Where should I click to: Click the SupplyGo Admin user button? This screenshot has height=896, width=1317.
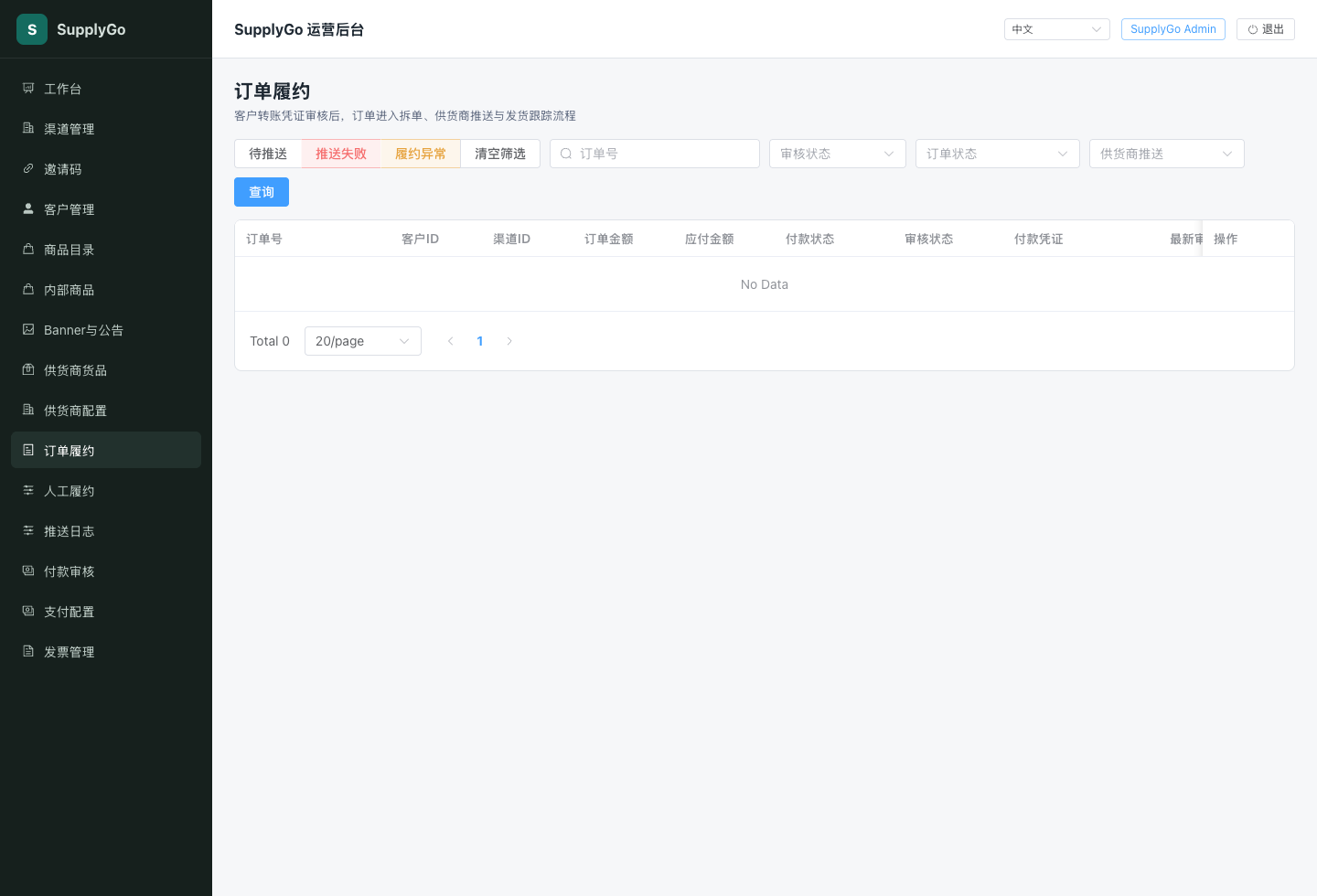click(x=1173, y=29)
